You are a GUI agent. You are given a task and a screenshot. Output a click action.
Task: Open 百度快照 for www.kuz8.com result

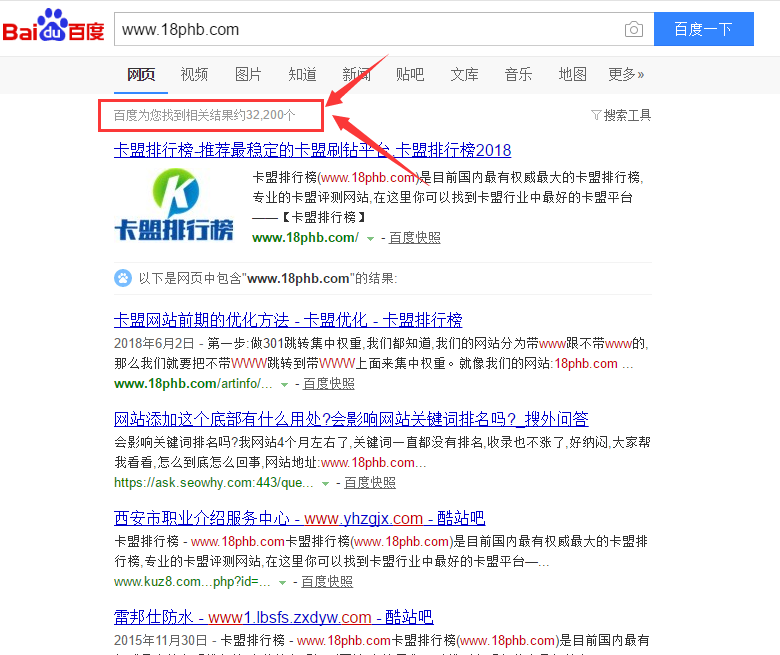click(327, 581)
